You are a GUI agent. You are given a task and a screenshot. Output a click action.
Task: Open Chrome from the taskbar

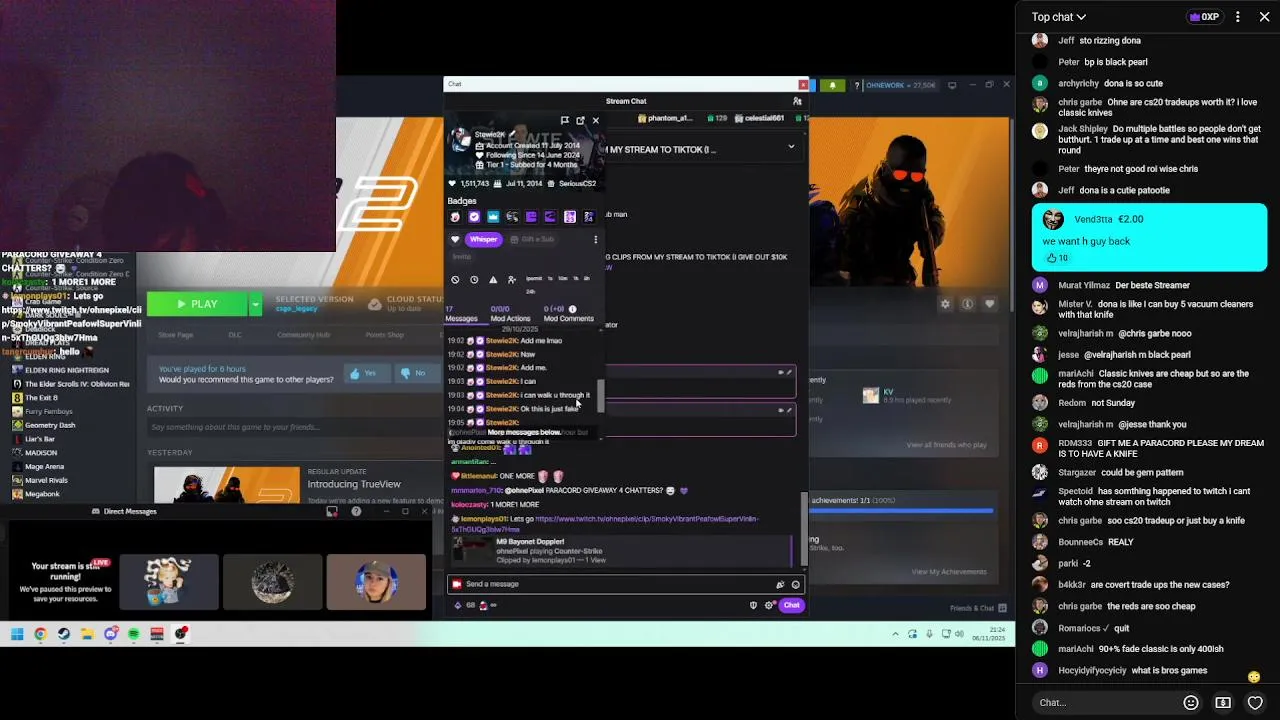click(x=40, y=634)
